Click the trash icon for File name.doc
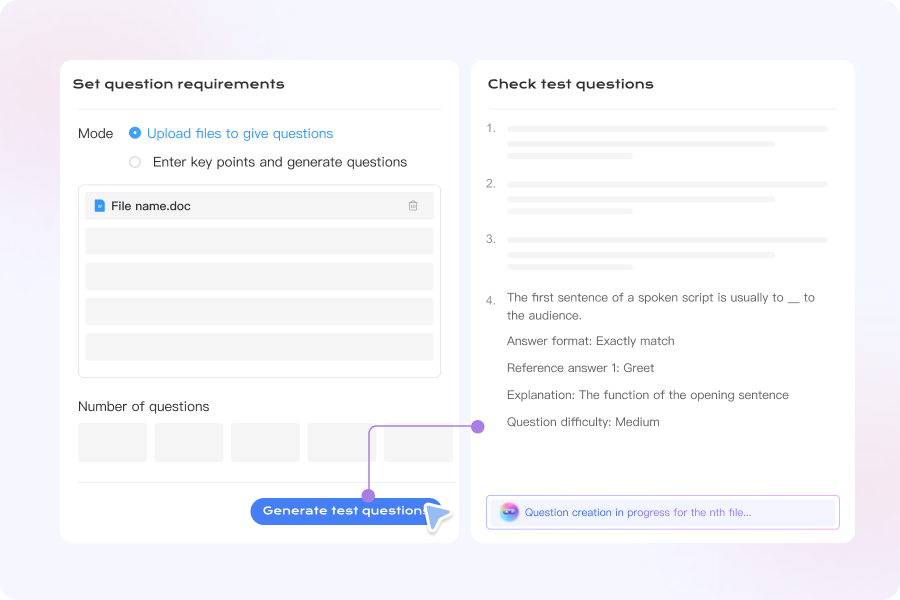Viewport: 900px width, 600px height. click(x=413, y=206)
